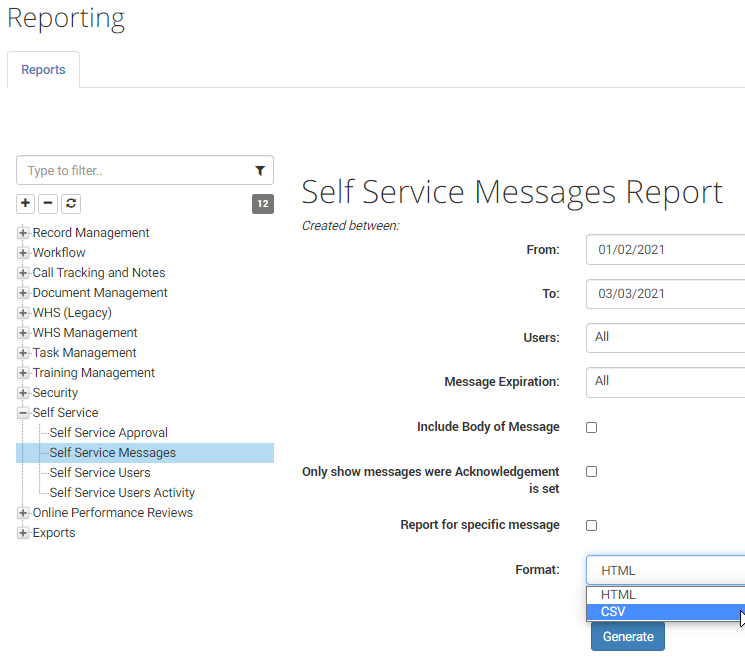Open the Message Expiration dropdown

(x=665, y=382)
